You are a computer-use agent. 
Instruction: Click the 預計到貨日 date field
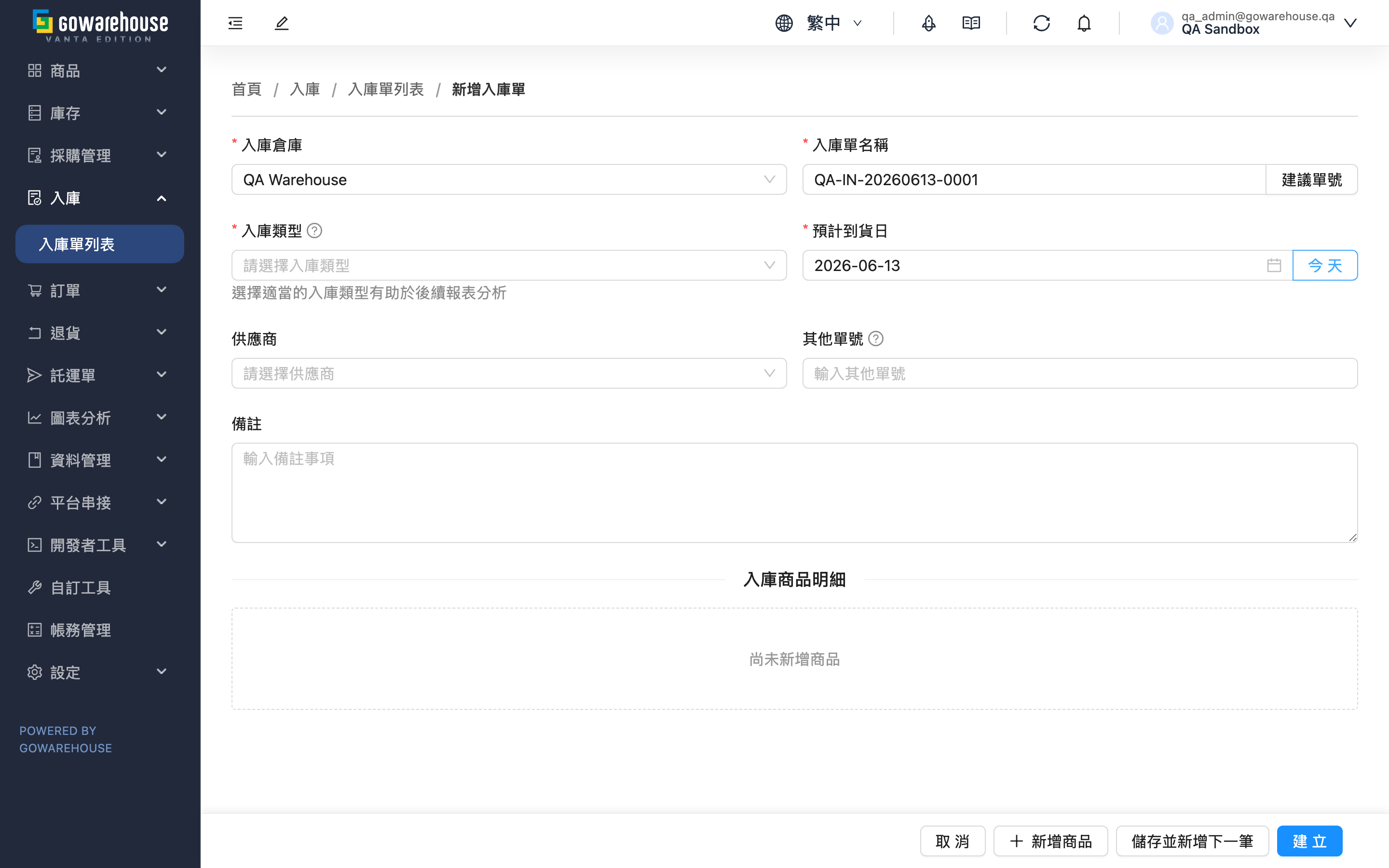1048,265
